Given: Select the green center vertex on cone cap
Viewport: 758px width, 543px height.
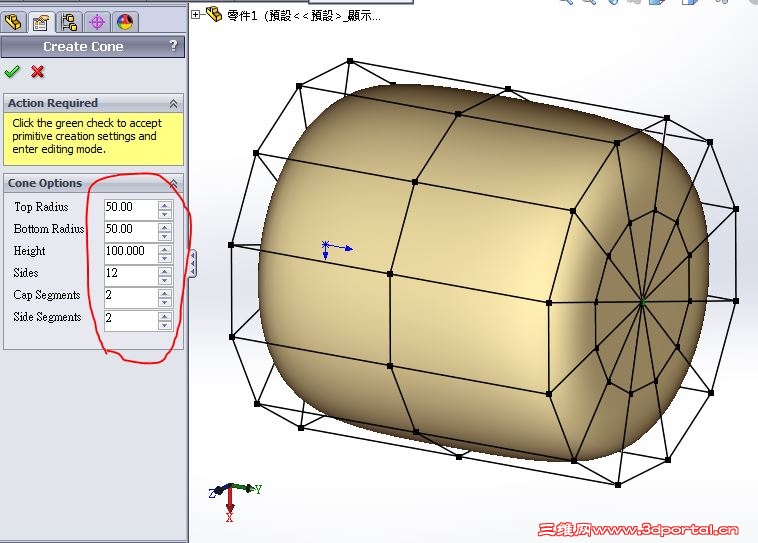Looking at the screenshot, I should (642, 302).
